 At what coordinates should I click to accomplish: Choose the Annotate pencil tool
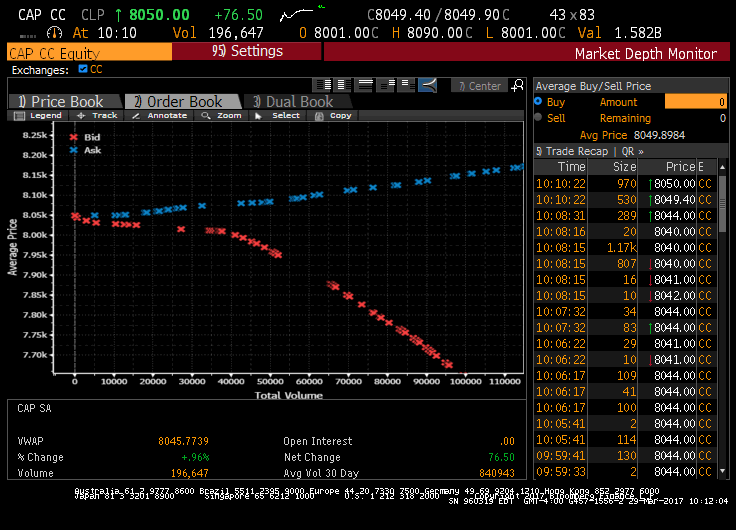point(160,115)
